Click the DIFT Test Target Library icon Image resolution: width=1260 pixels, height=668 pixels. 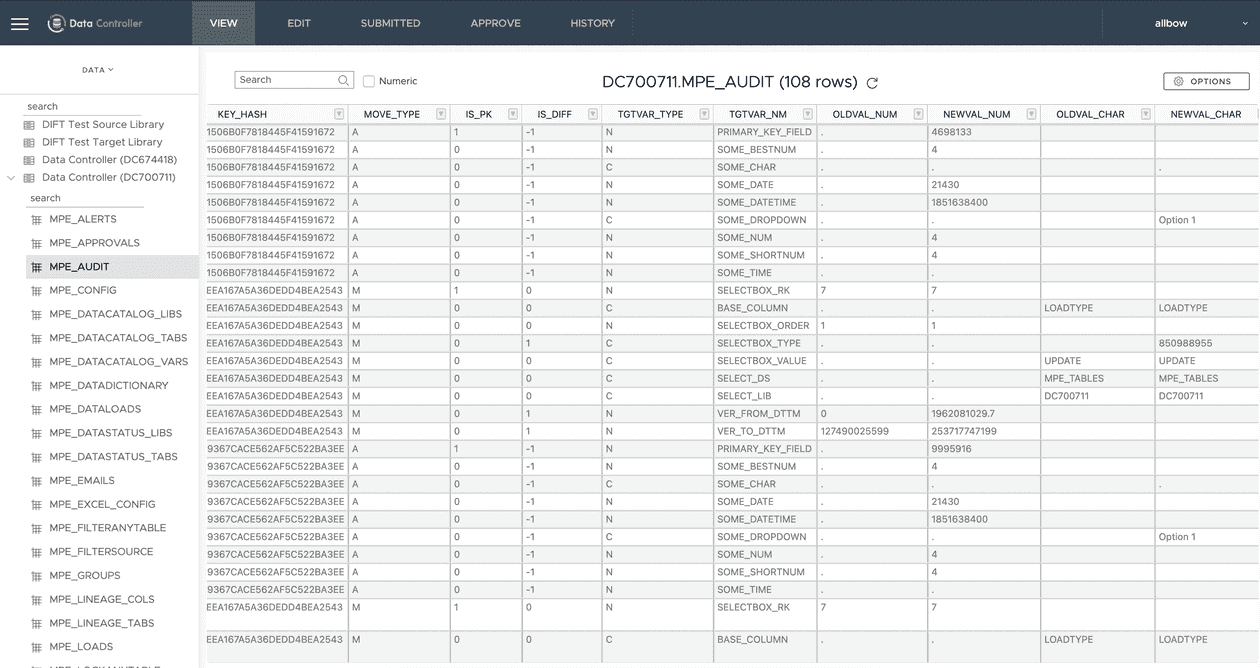29,143
